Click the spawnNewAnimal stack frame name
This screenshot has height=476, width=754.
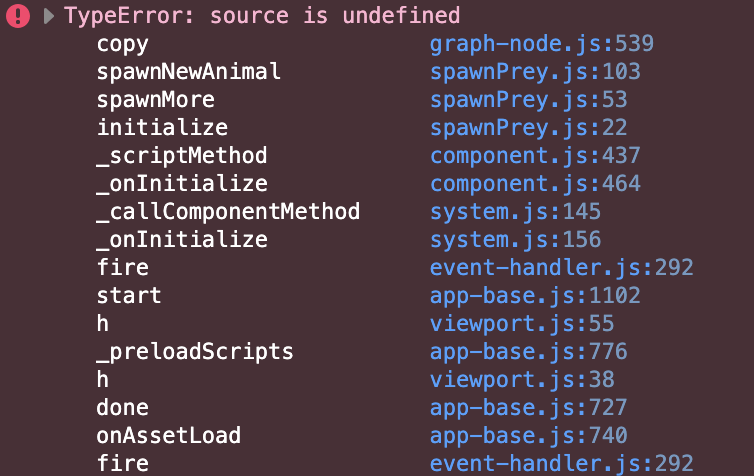(x=188, y=72)
